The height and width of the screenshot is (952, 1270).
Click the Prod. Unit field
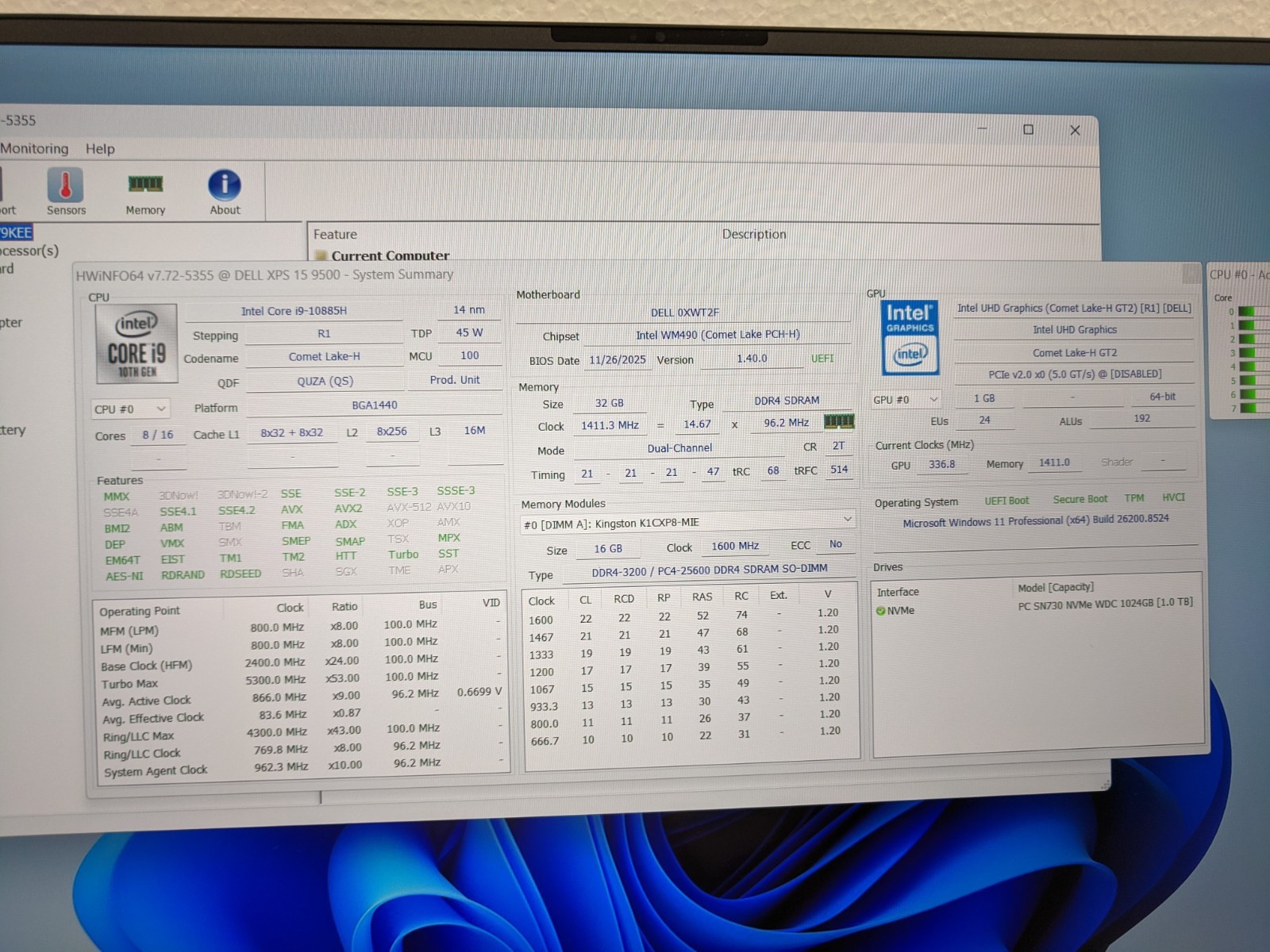point(455,380)
